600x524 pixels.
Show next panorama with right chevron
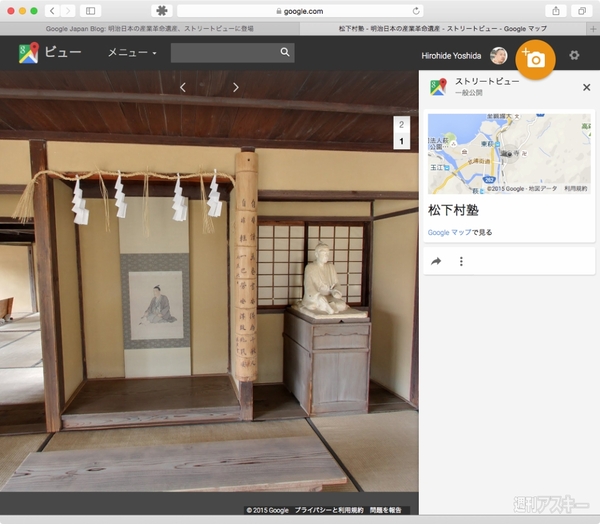(235, 88)
